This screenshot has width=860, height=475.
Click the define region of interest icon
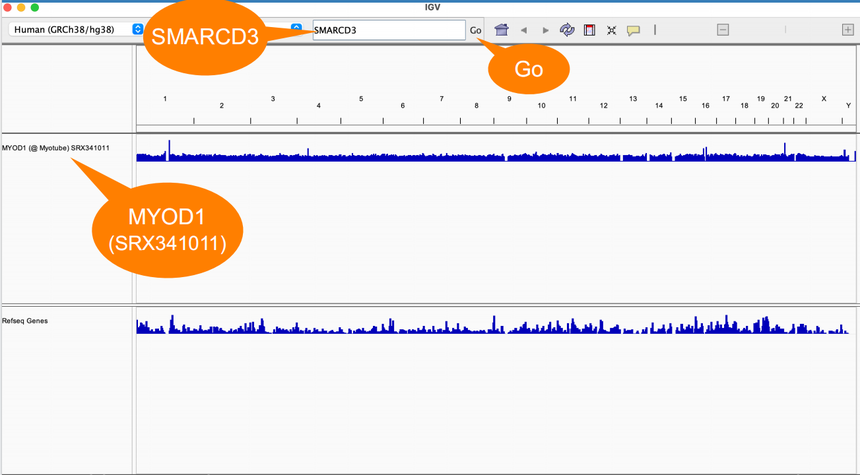point(589,30)
